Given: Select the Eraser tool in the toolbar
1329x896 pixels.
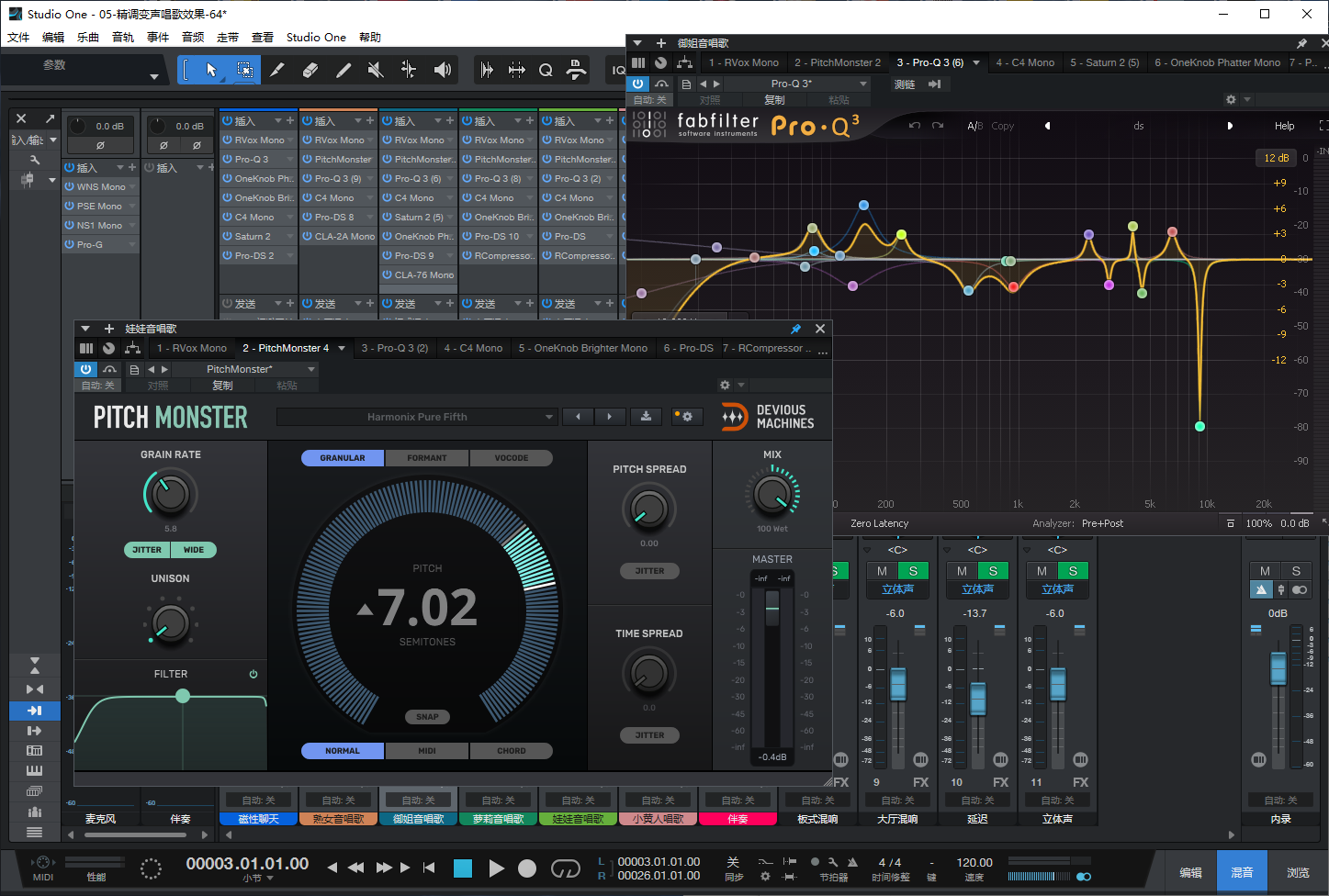Looking at the screenshot, I should pos(309,69).
